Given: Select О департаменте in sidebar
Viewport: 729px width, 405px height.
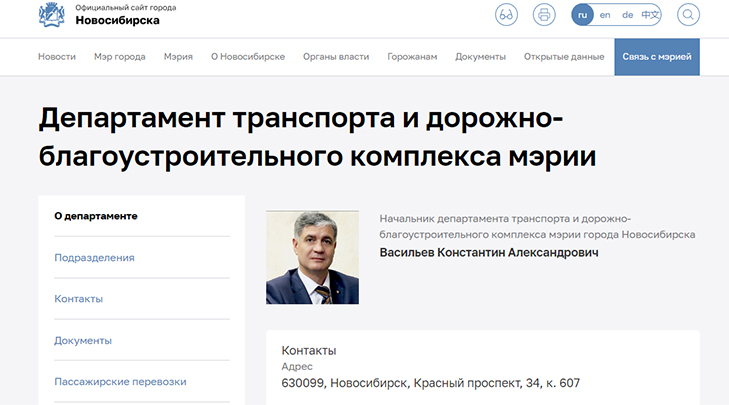Looking at the screenshot, I should point(96,216).
